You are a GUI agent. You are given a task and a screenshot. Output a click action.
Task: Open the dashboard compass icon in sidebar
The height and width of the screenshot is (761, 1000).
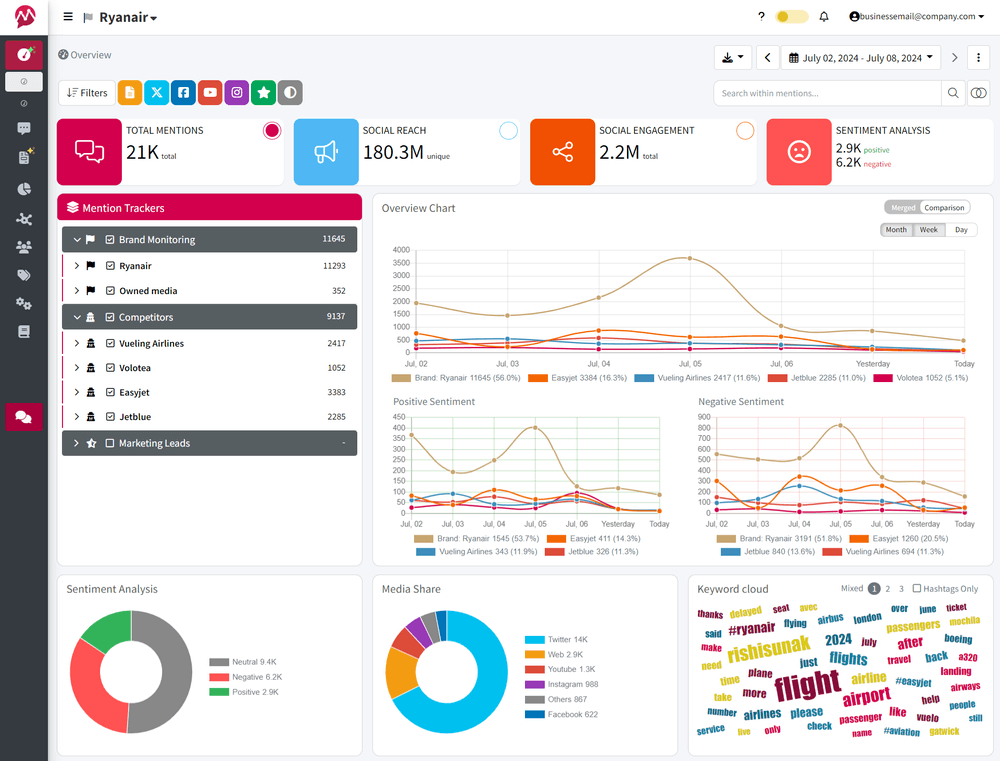click(24, 55)
